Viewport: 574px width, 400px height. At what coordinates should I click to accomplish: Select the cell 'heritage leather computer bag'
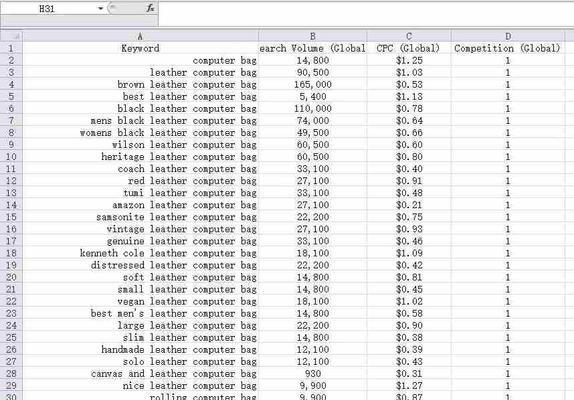click(140, 157)
